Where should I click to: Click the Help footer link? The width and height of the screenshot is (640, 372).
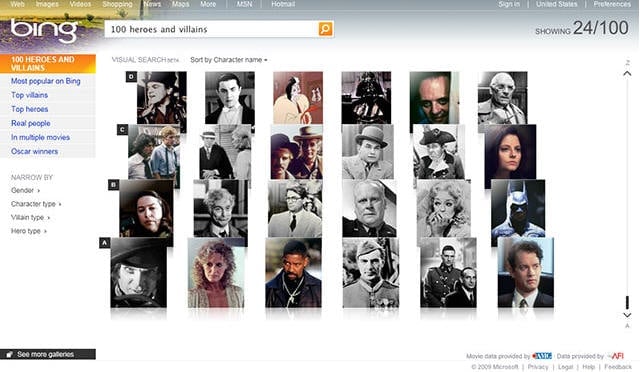coord(588,367)
